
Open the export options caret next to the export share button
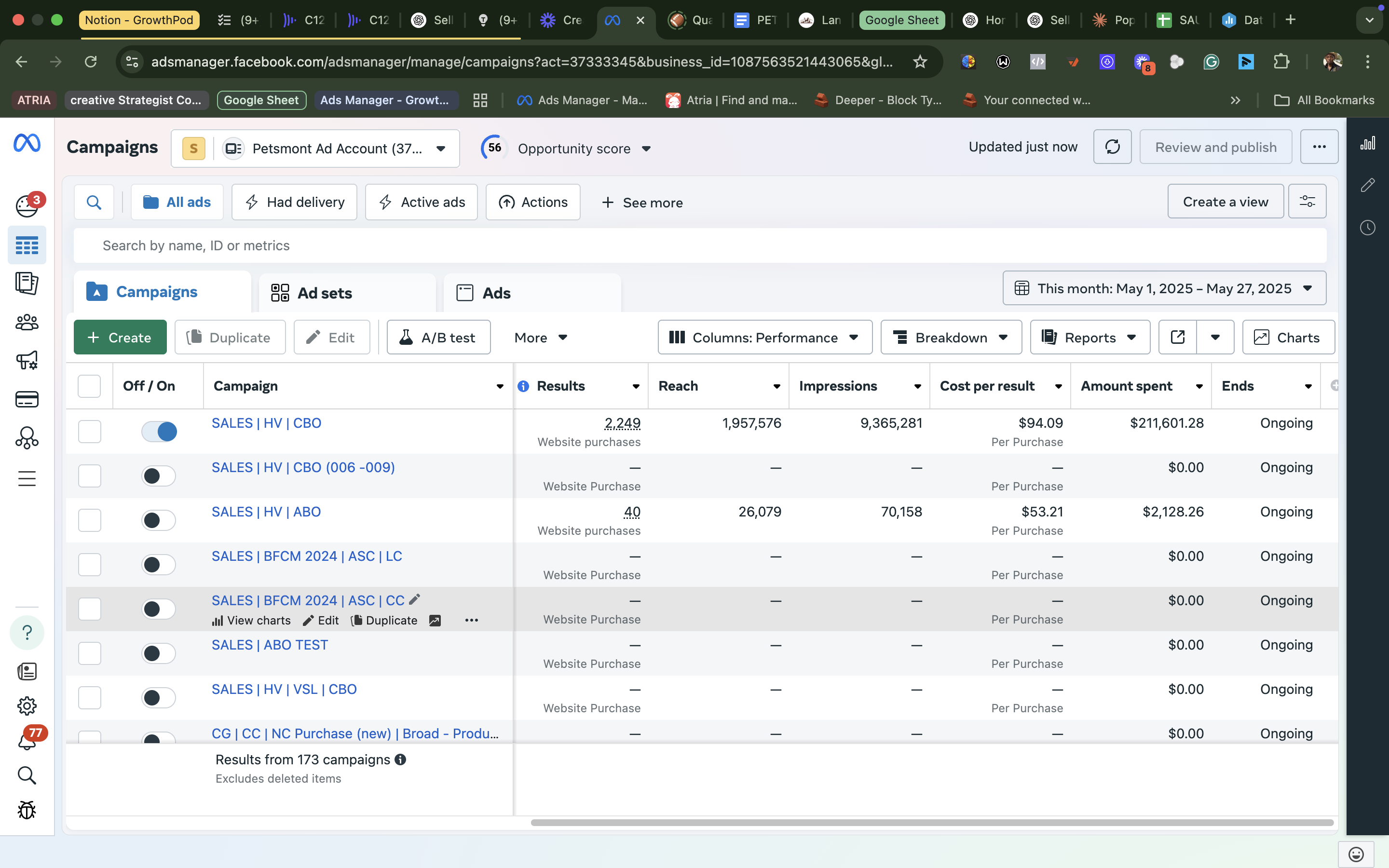pos(1215,338)
